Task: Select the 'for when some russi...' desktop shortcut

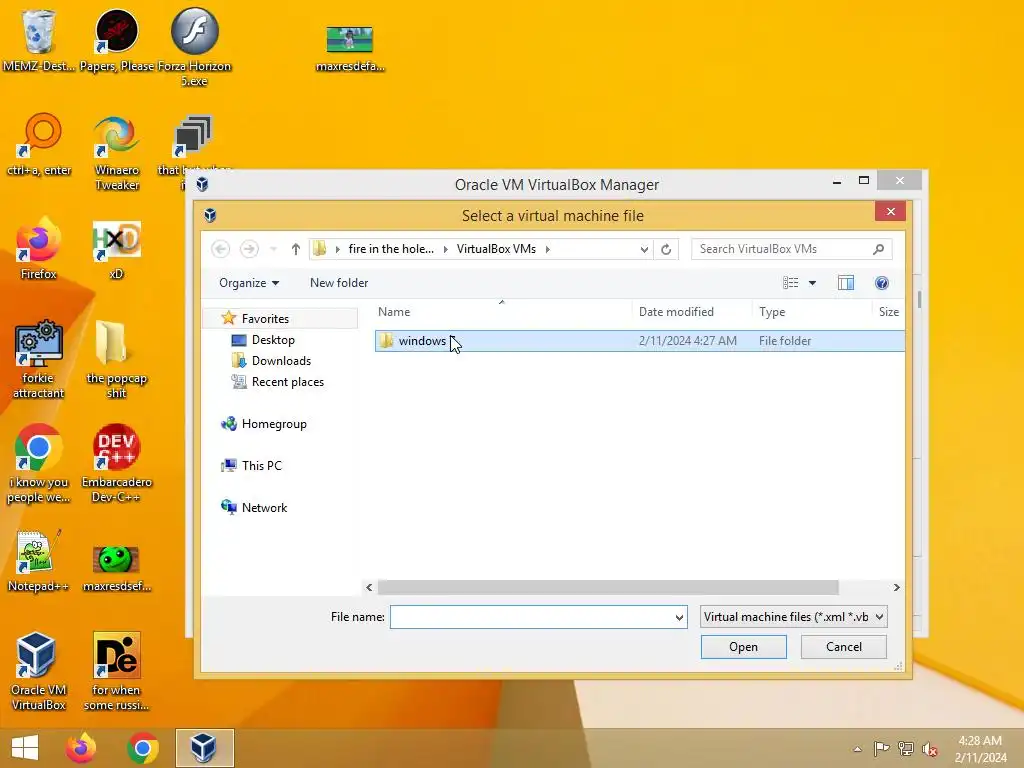Action: pos(116,671)
